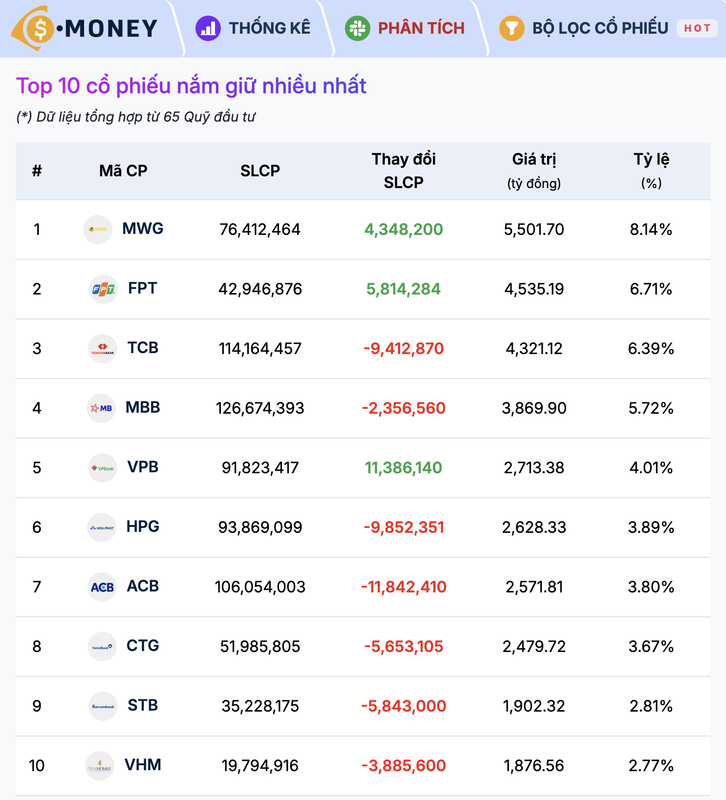Open the VHM stock ticker link

[x=143, y=765]
